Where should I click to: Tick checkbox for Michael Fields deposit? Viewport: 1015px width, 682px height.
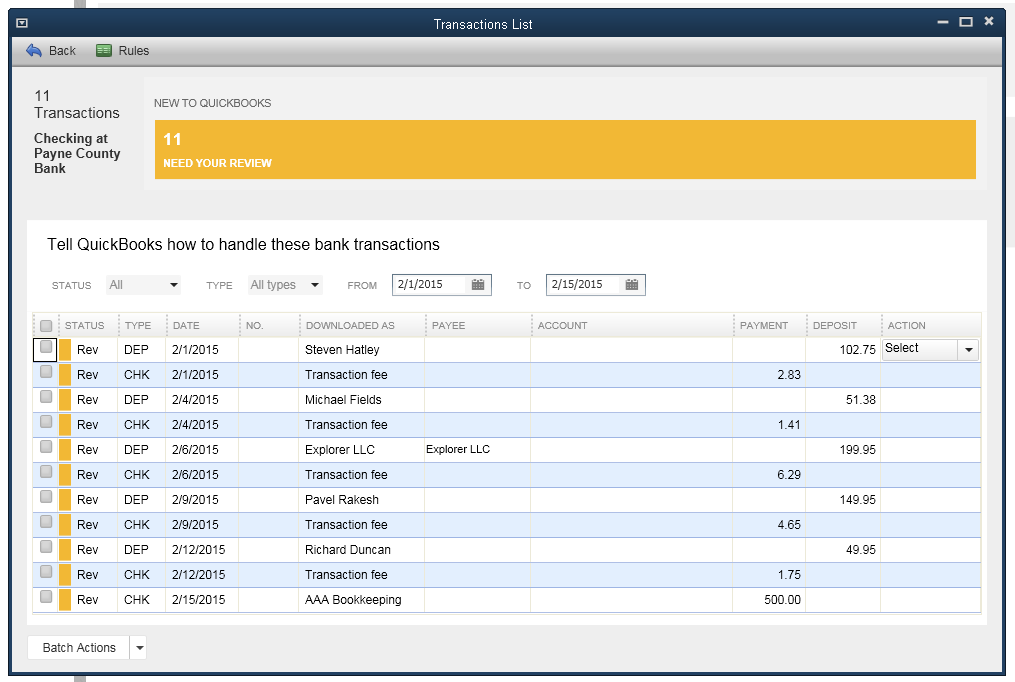[x=46, y=397]
